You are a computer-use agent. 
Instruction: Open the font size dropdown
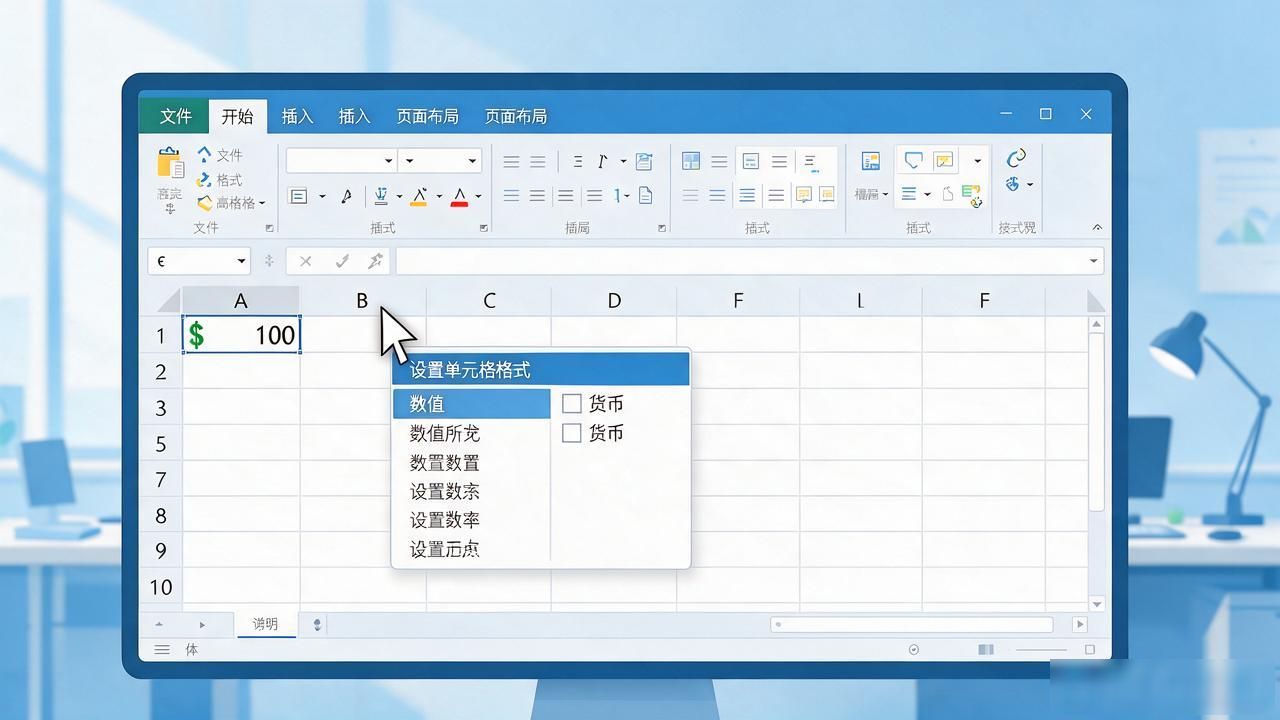tap(472, 161)
